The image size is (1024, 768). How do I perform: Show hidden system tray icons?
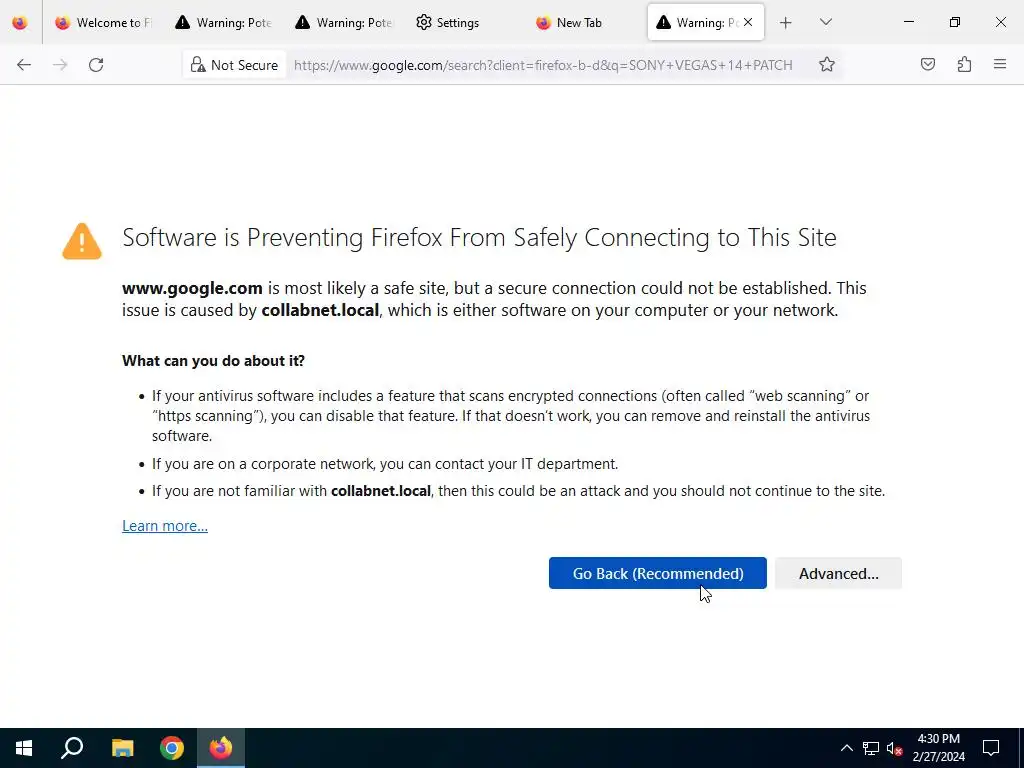pyautogui.click(x=846, y=748)
